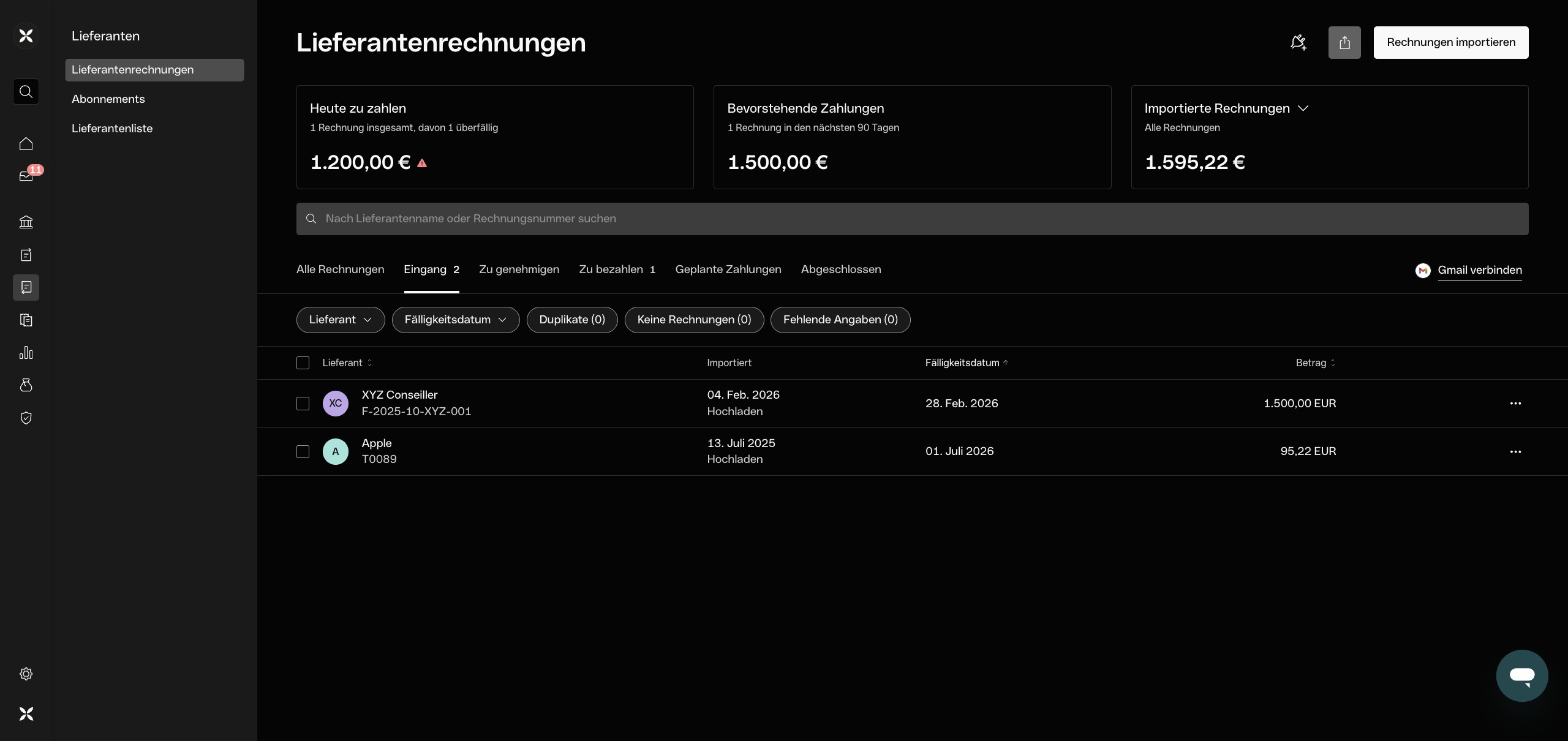Open chat support bubble
This screenshot has width=1568, height=741.
coord(1522,675)
